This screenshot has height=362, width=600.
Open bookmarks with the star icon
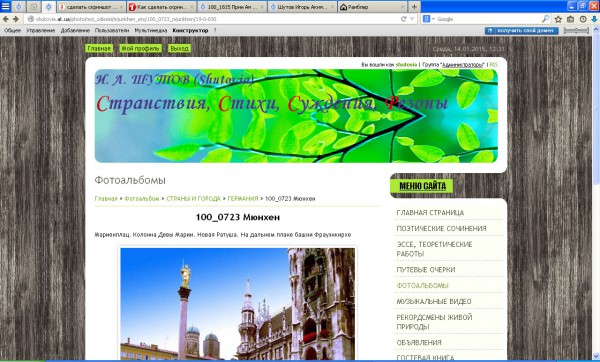click(558, 19)
